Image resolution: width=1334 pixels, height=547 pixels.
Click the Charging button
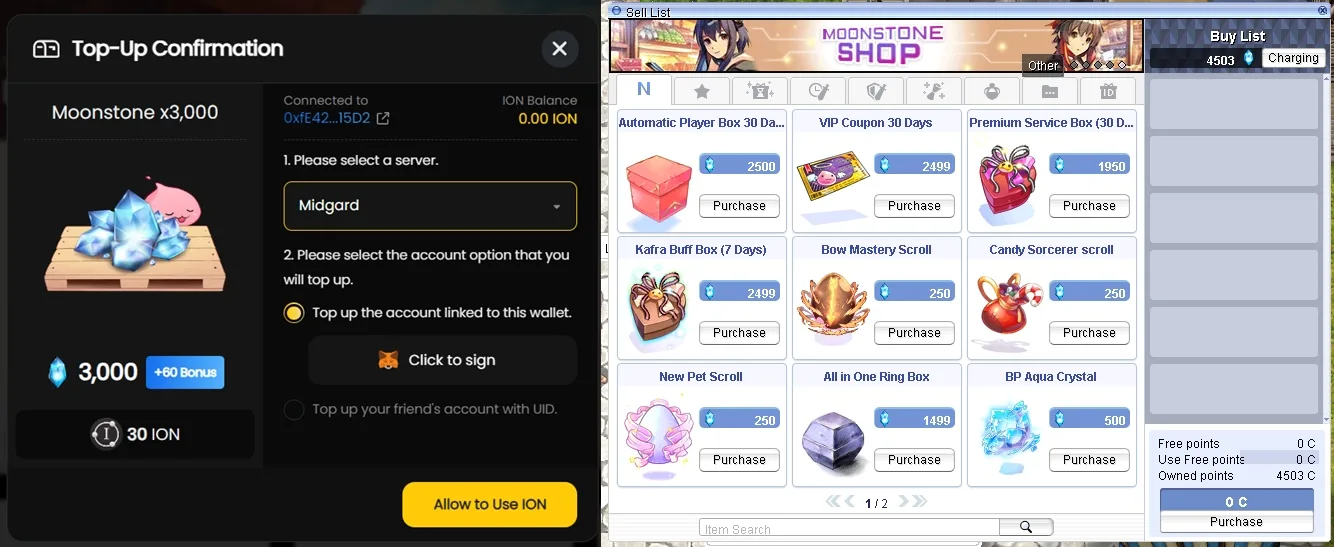tap(1293, 58)
